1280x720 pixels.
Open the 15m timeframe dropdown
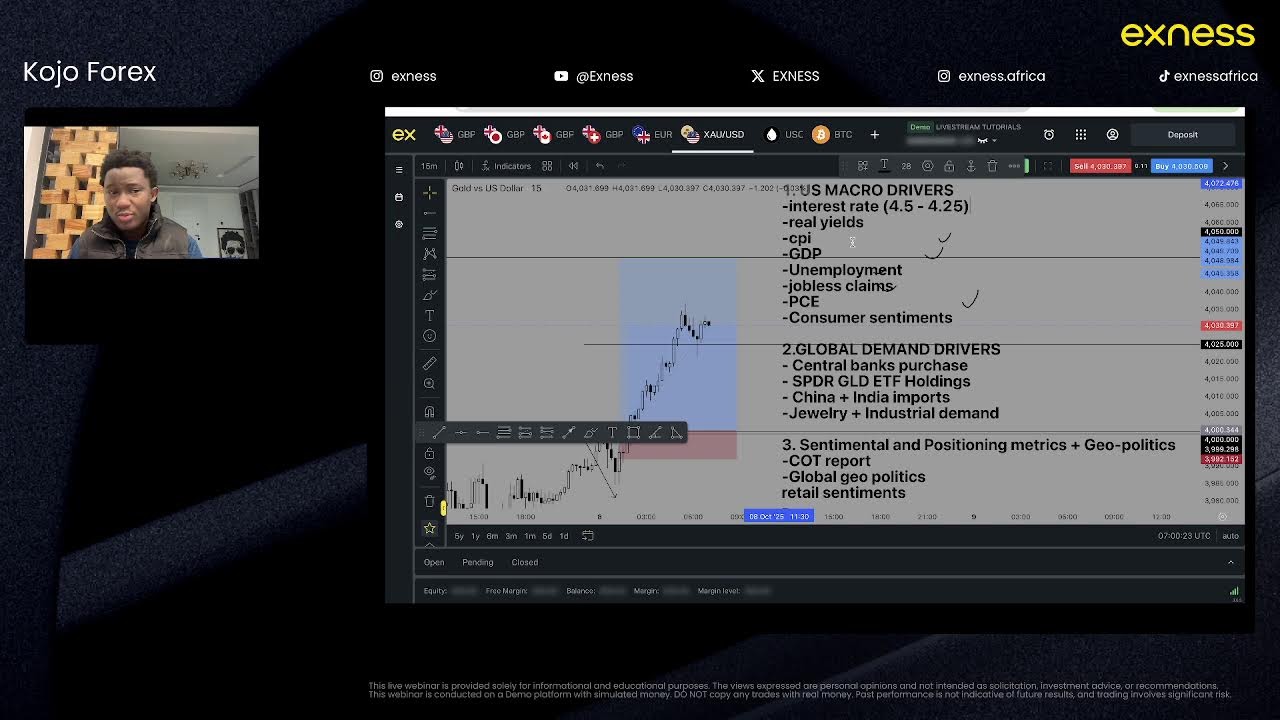click(x=429, y=166)
